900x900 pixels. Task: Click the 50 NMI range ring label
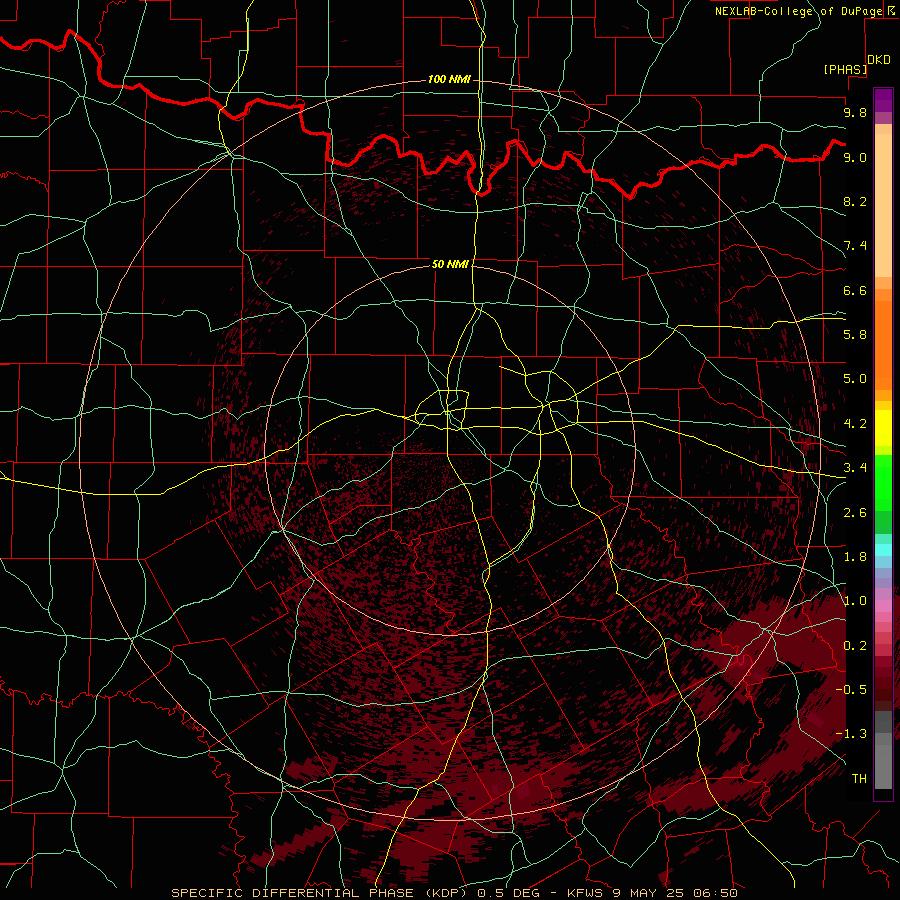point(451,264)
